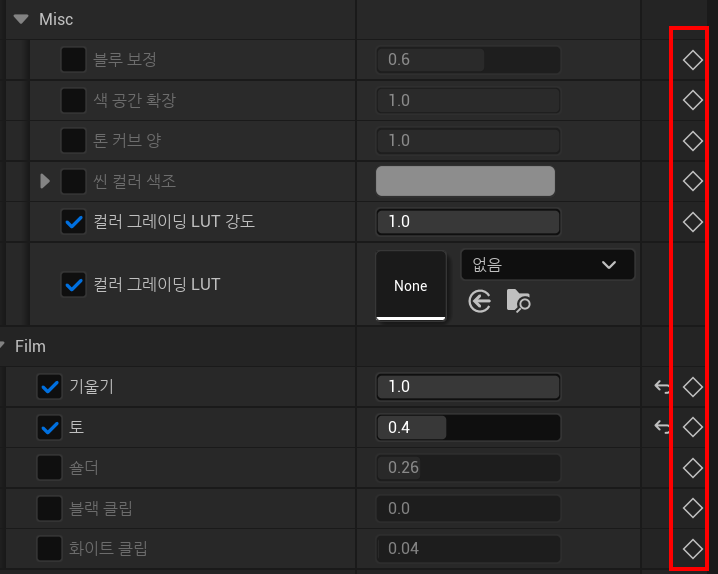Enable the 블루 보정 override checkbox
Viewport: 718px width, 574px height.
pyautogui.click(x=73, y=60)
